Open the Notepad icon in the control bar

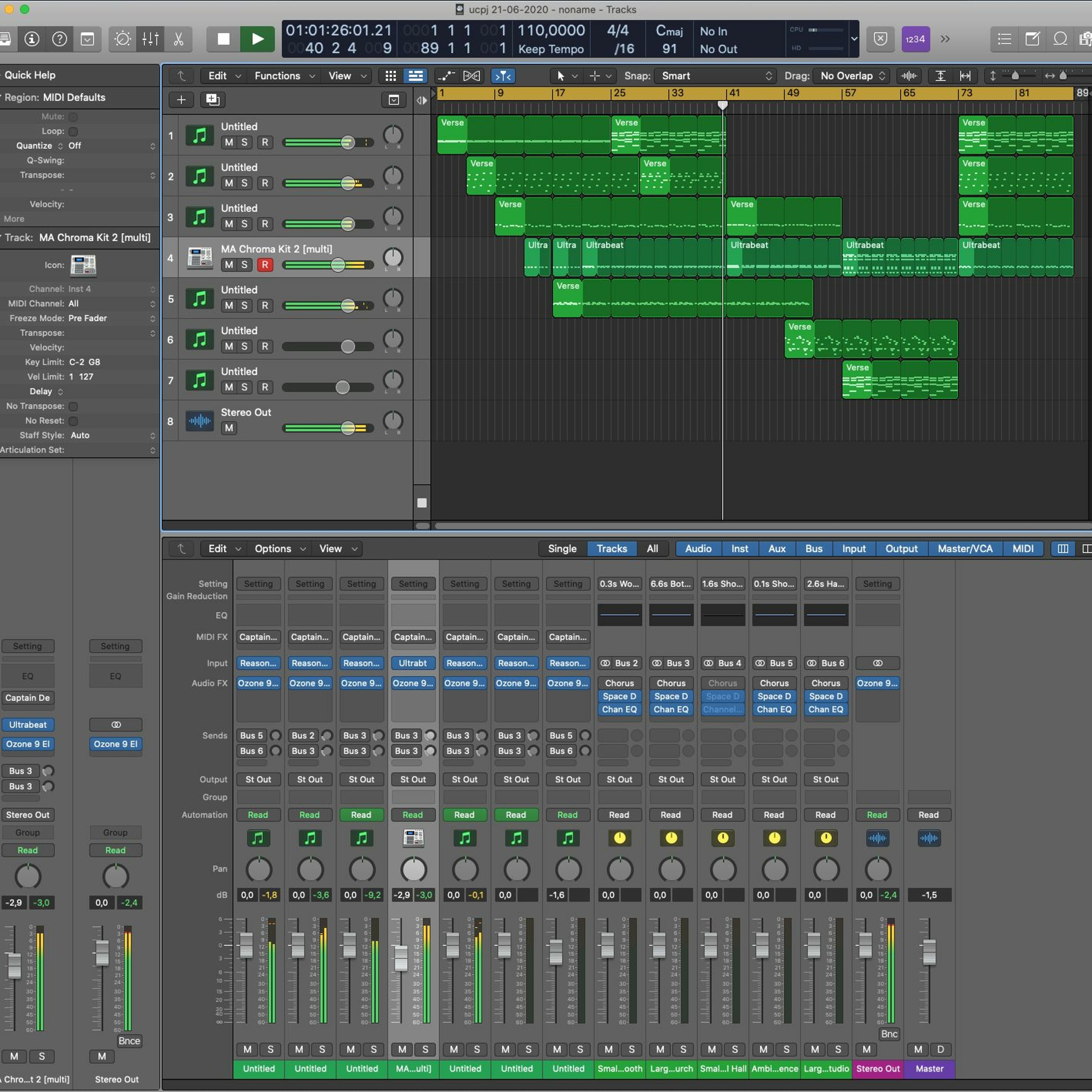pos(1032,39)
